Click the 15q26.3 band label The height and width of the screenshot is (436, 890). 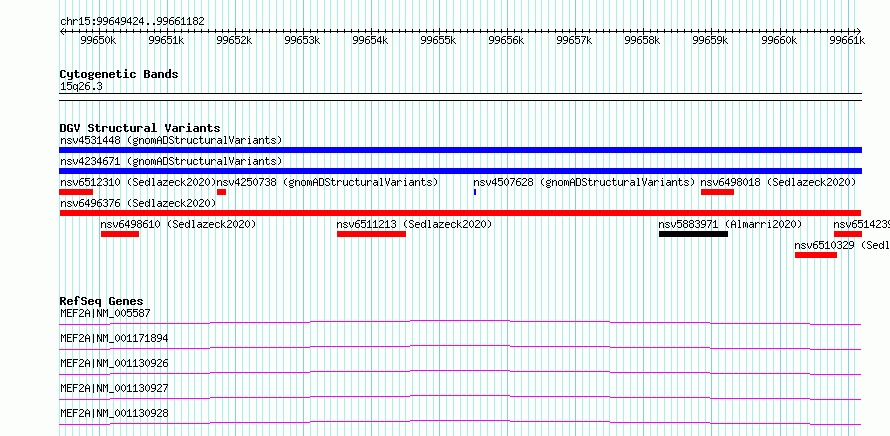coord(81,87)
